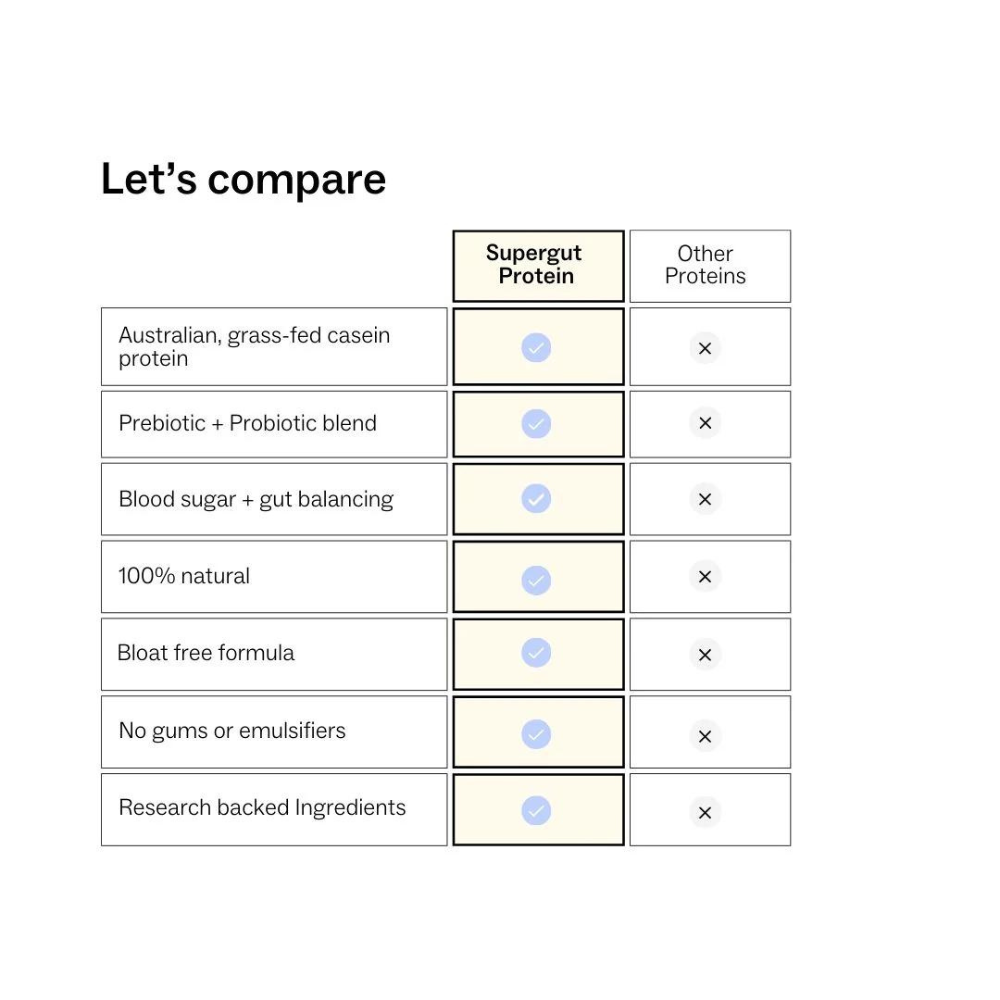
Task: Click X icon for No gums or emulsifiers
Action: pyautogui.click(x=705, y=736)
